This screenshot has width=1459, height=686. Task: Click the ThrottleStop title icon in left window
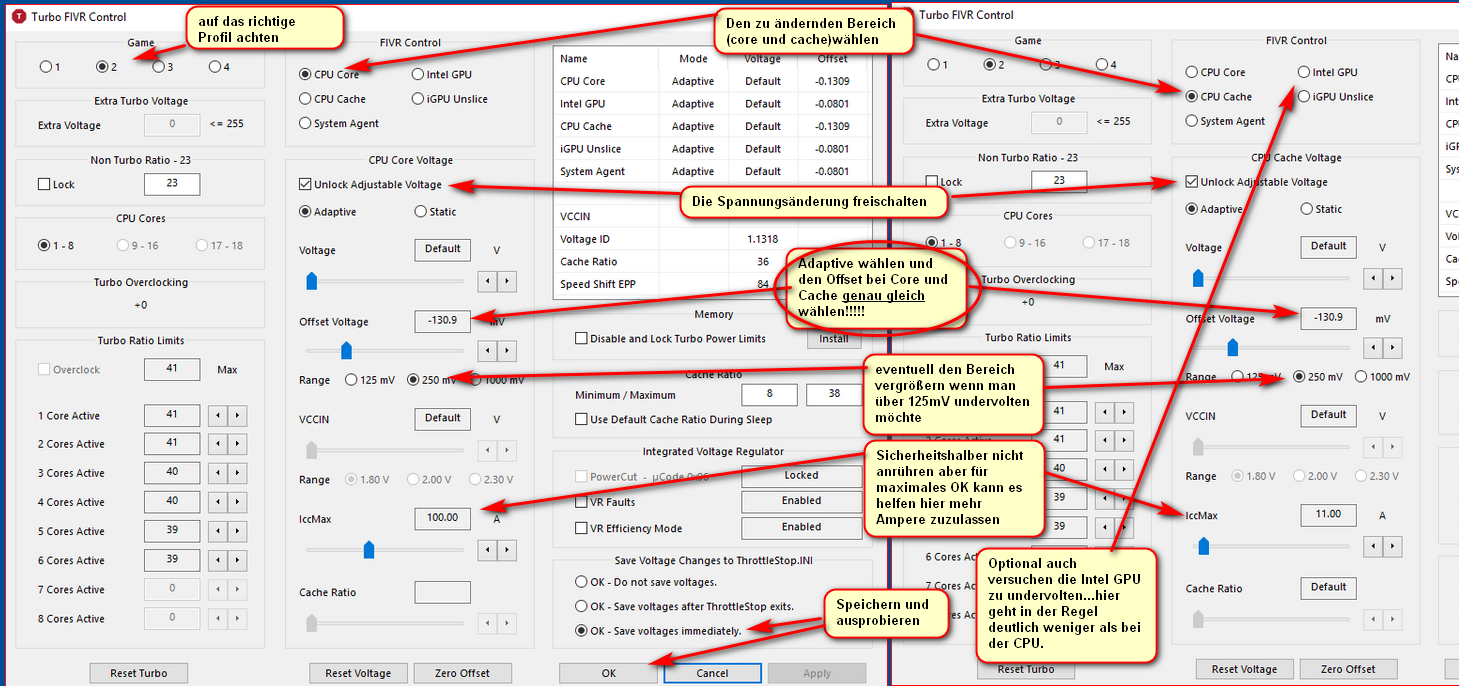pos(19,17)
